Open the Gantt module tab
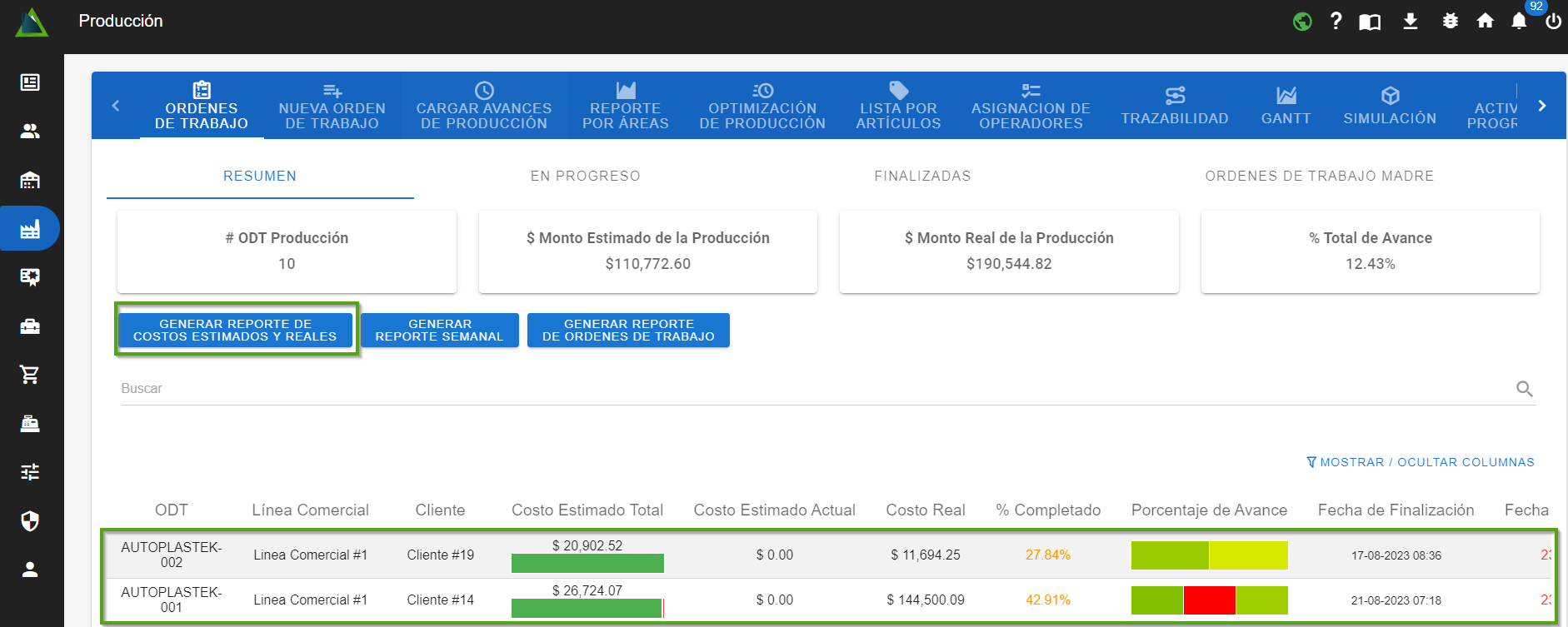Viewport: 1568px width, 627px height. point(1286,106)
